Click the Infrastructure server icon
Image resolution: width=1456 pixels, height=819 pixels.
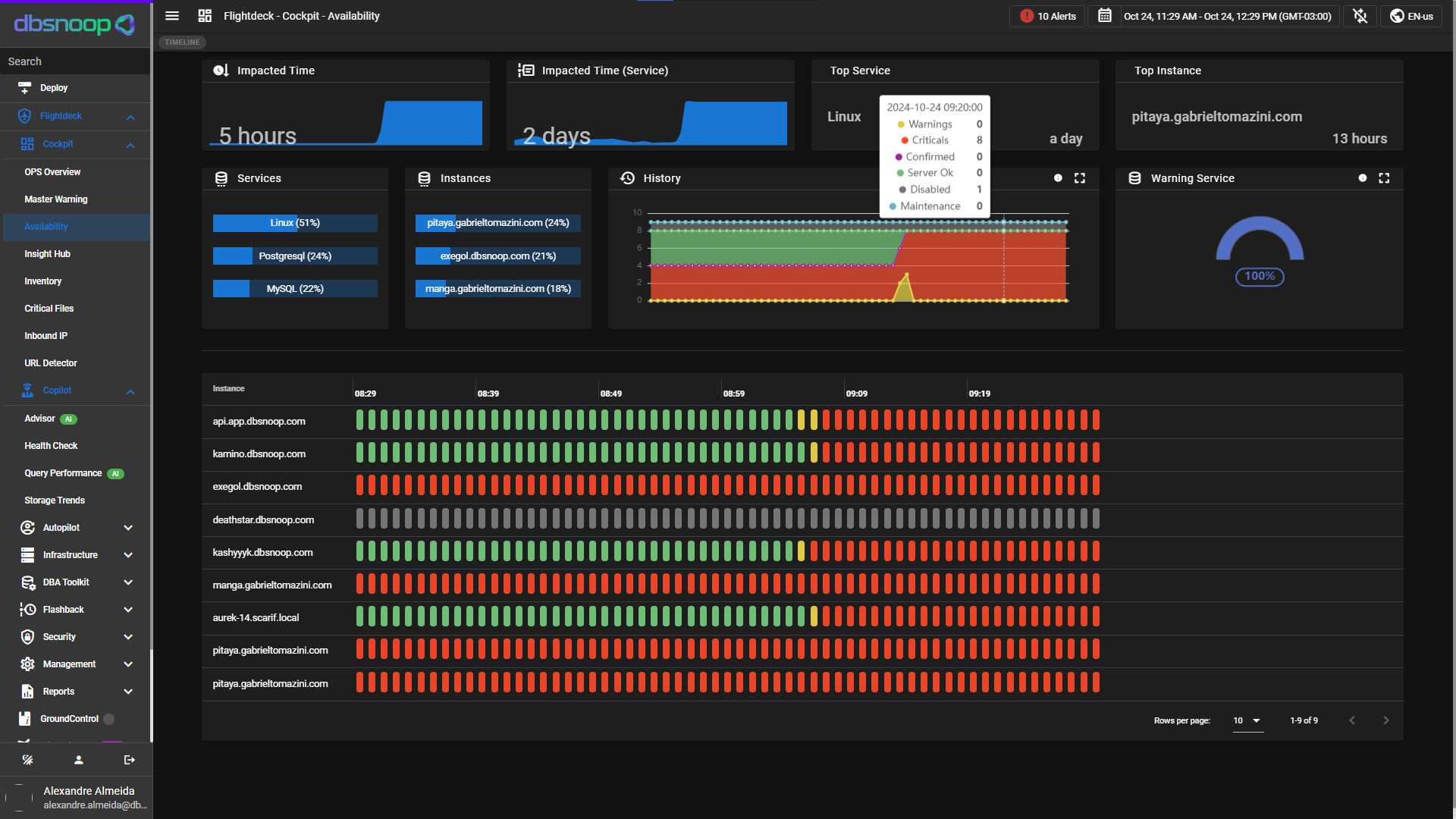click(x=27, y=555)
